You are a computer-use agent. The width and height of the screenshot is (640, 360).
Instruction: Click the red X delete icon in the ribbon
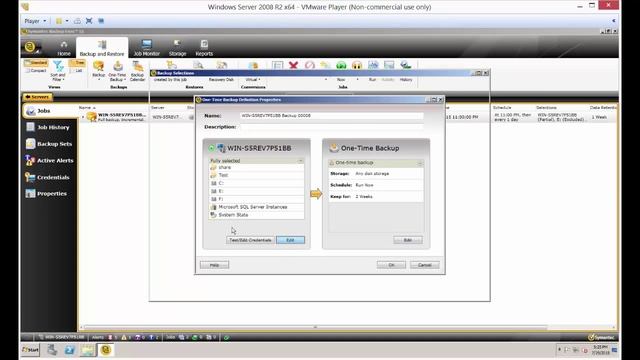(293, 65)
